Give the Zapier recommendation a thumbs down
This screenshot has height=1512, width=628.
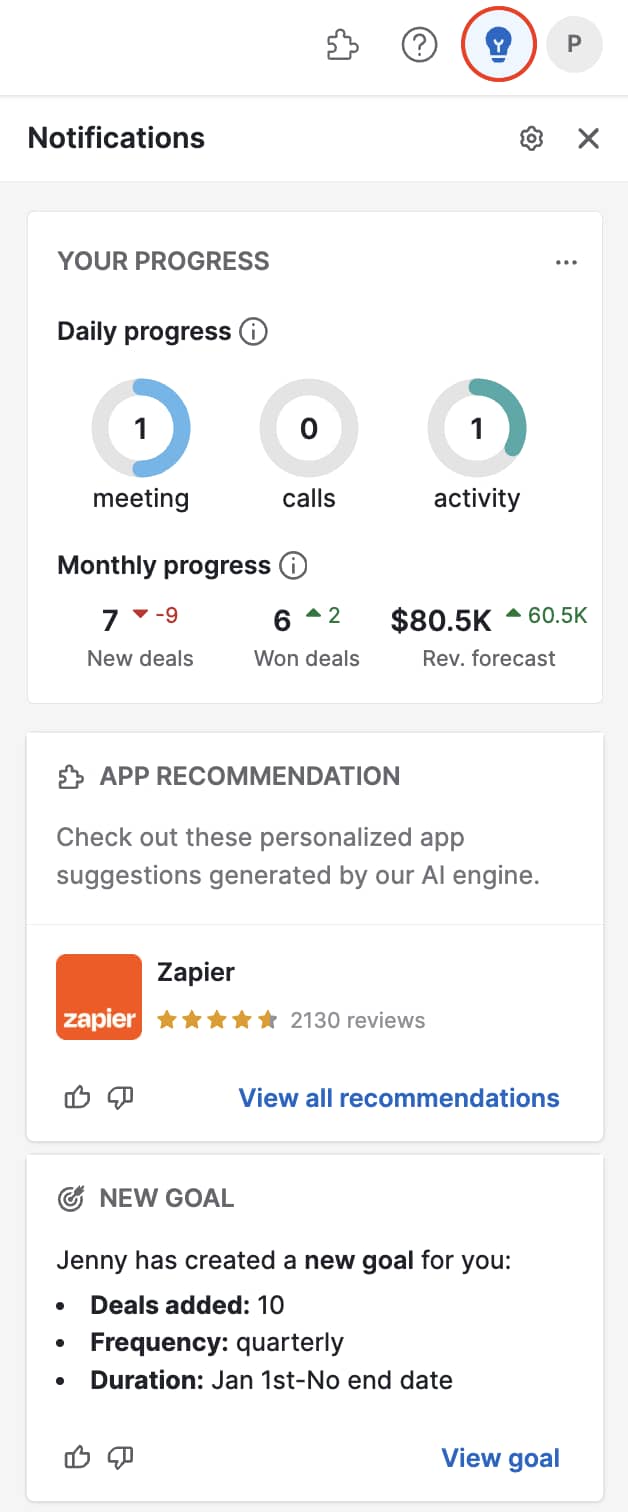pyautogui.click(x=120, y=1097)
